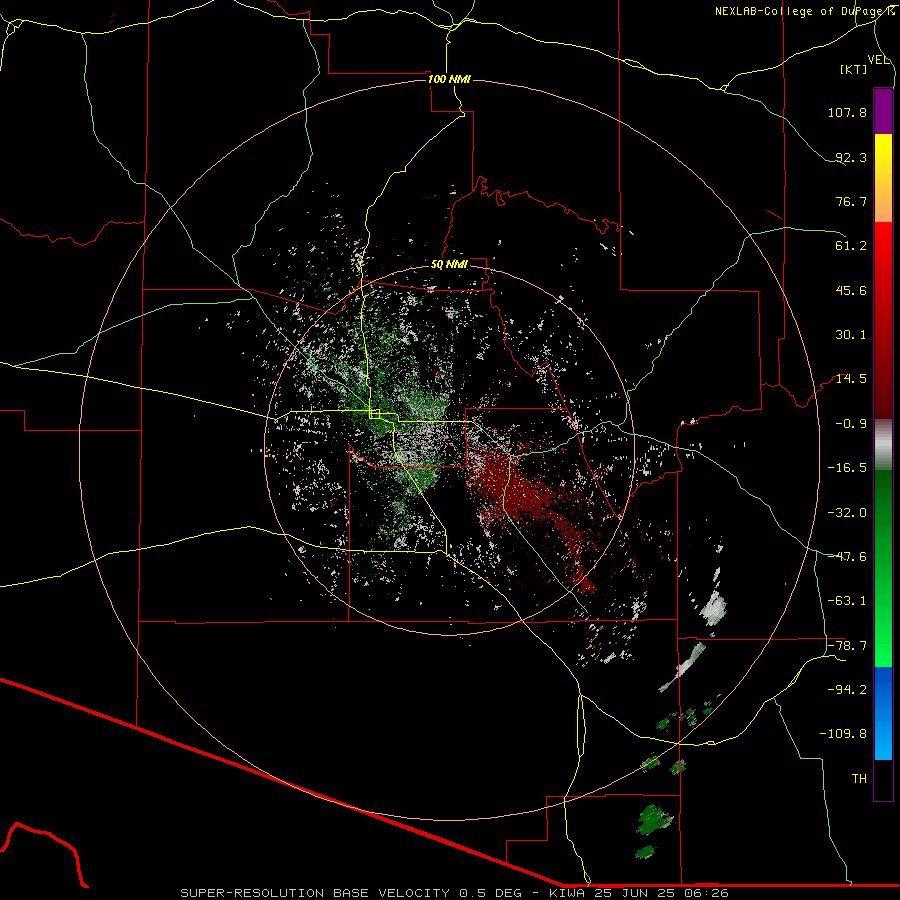This screenshot has width=900, height=900.
Task: Select the 76.7 velocity scale value
Action: click(x=851, y=201)
